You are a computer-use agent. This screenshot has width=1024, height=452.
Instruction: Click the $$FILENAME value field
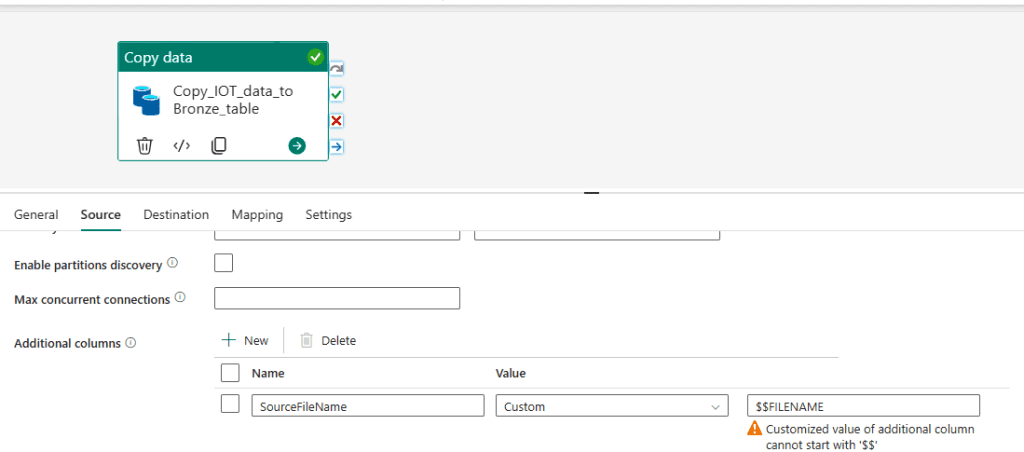click(863, 406)
